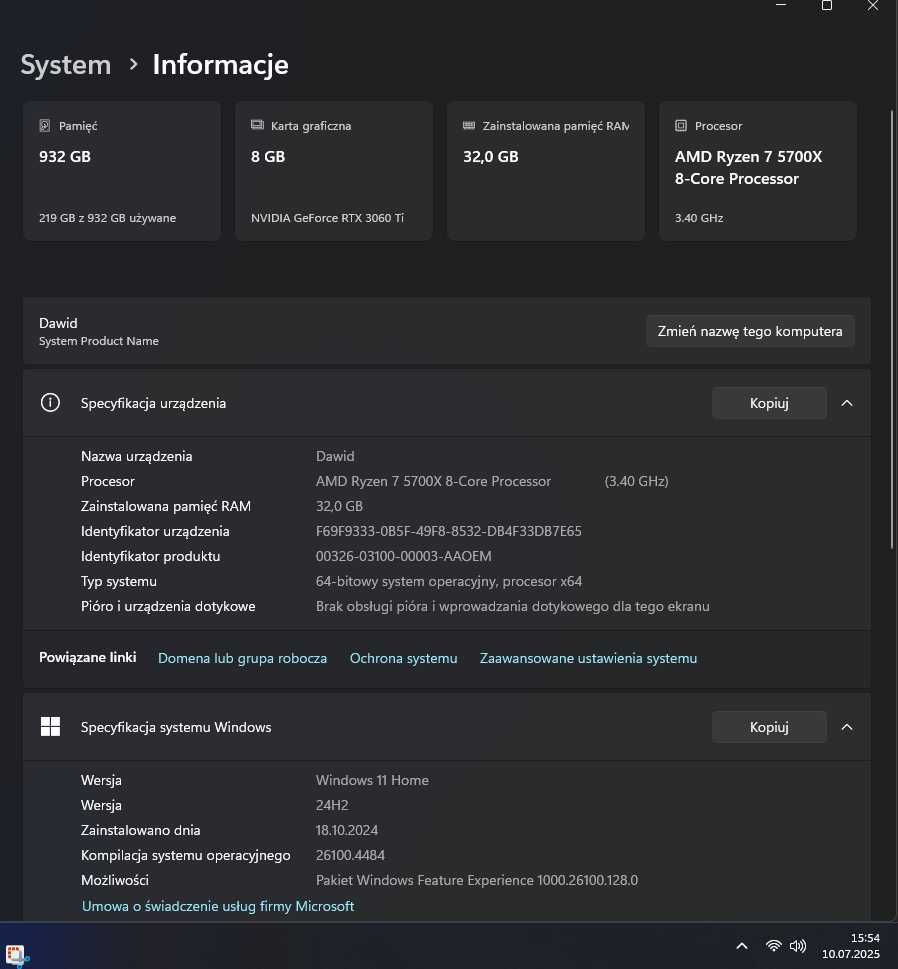Click Pakiet Windows Feature Experience value
Image resolution: width=898 pixels, height=969 pixels.
[477, 880]
